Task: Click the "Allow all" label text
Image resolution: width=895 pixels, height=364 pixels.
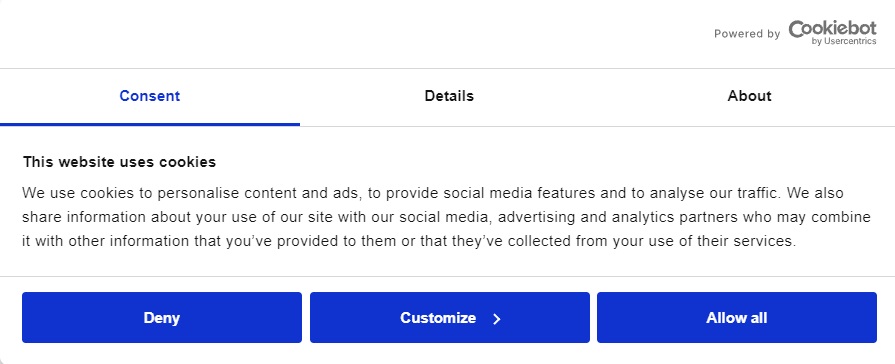Action: point(737,318)
